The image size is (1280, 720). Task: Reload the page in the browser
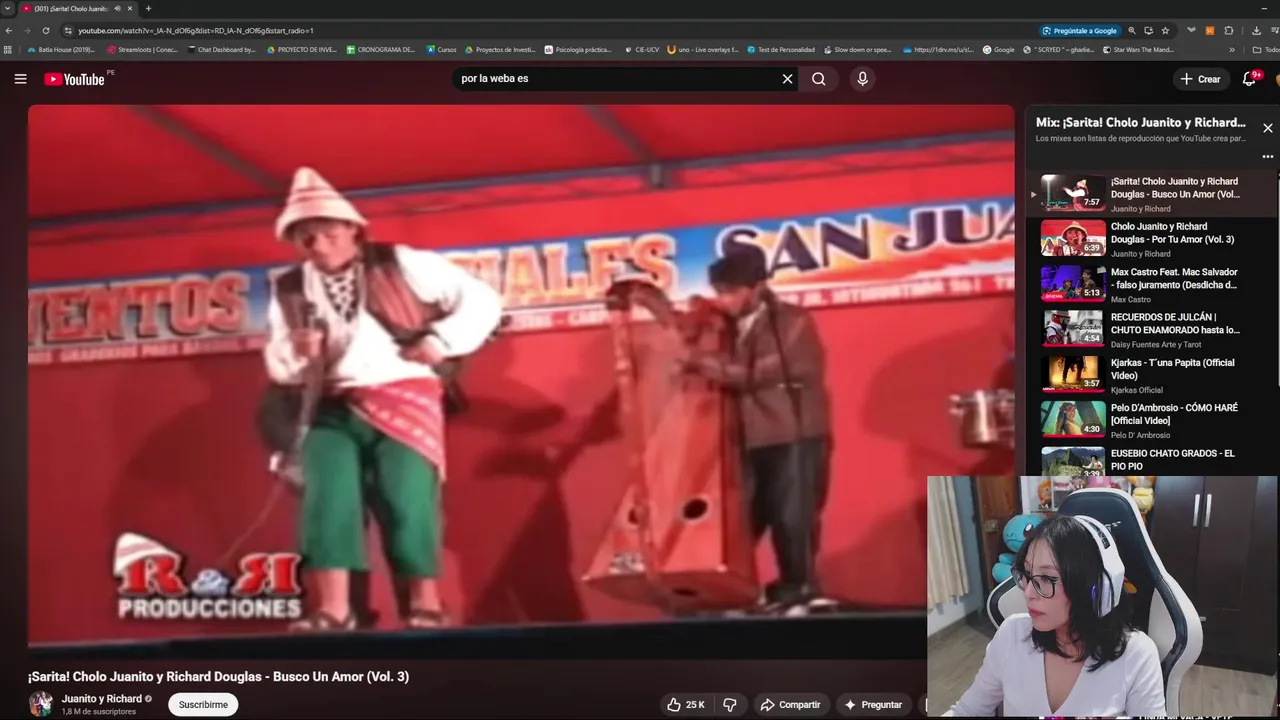47,31
